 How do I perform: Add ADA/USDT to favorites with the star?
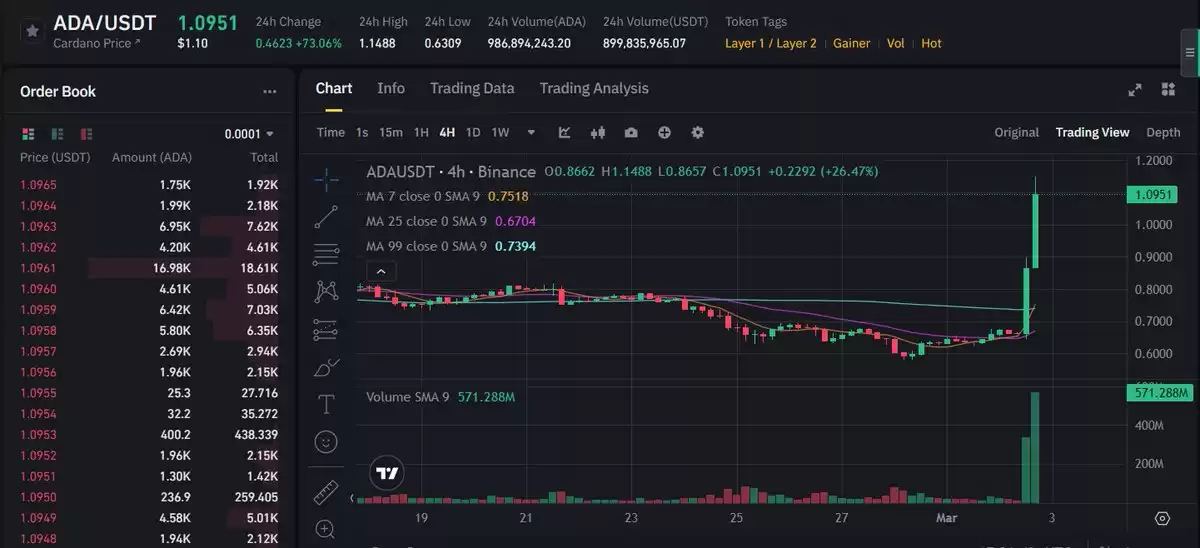click(32, 31)
